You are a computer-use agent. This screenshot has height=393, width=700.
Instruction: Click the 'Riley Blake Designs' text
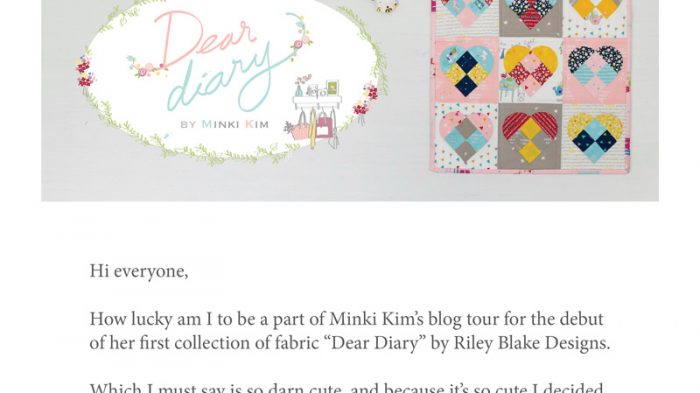532,343
